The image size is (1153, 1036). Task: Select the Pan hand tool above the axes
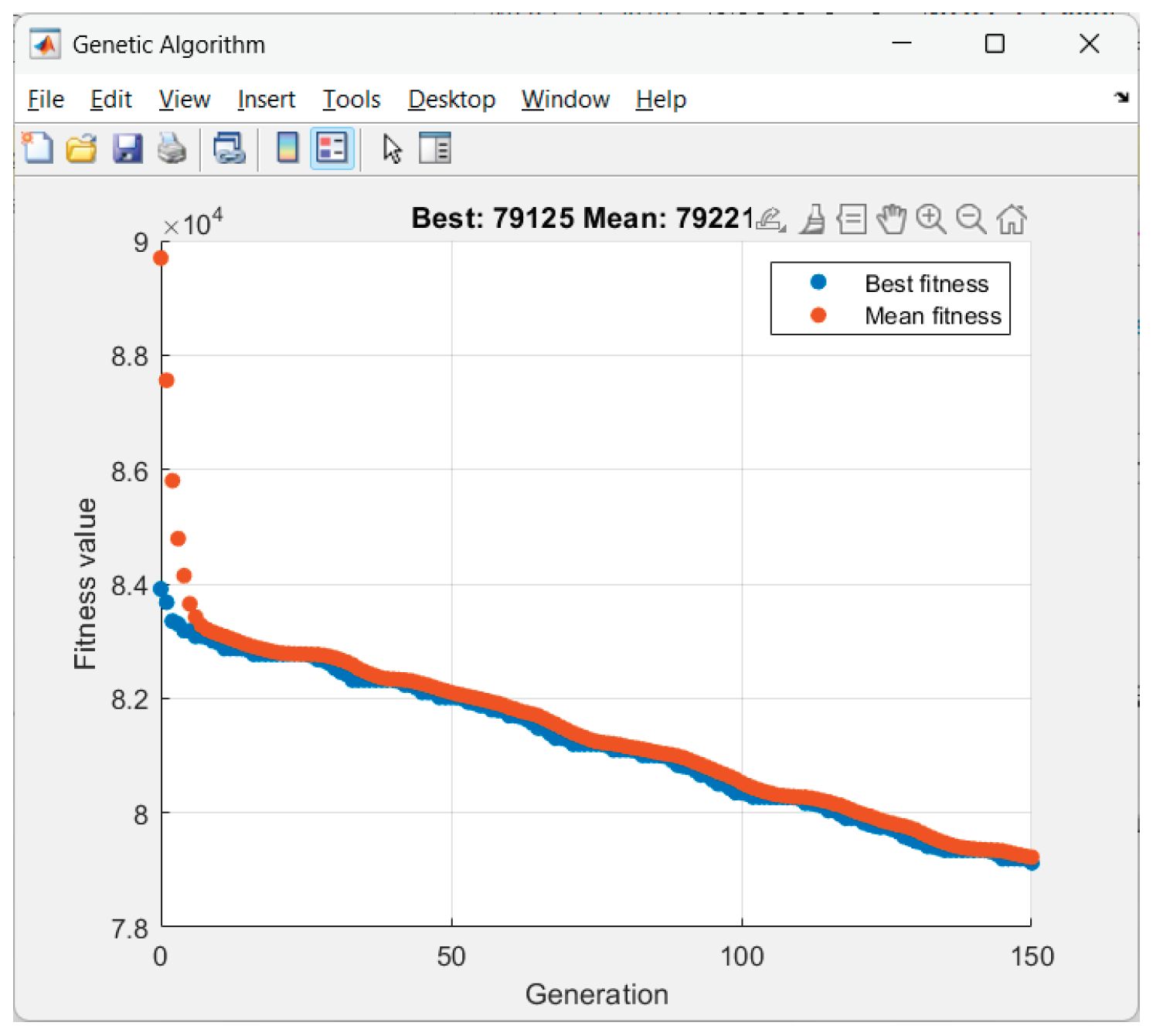[x=891, y=219]
